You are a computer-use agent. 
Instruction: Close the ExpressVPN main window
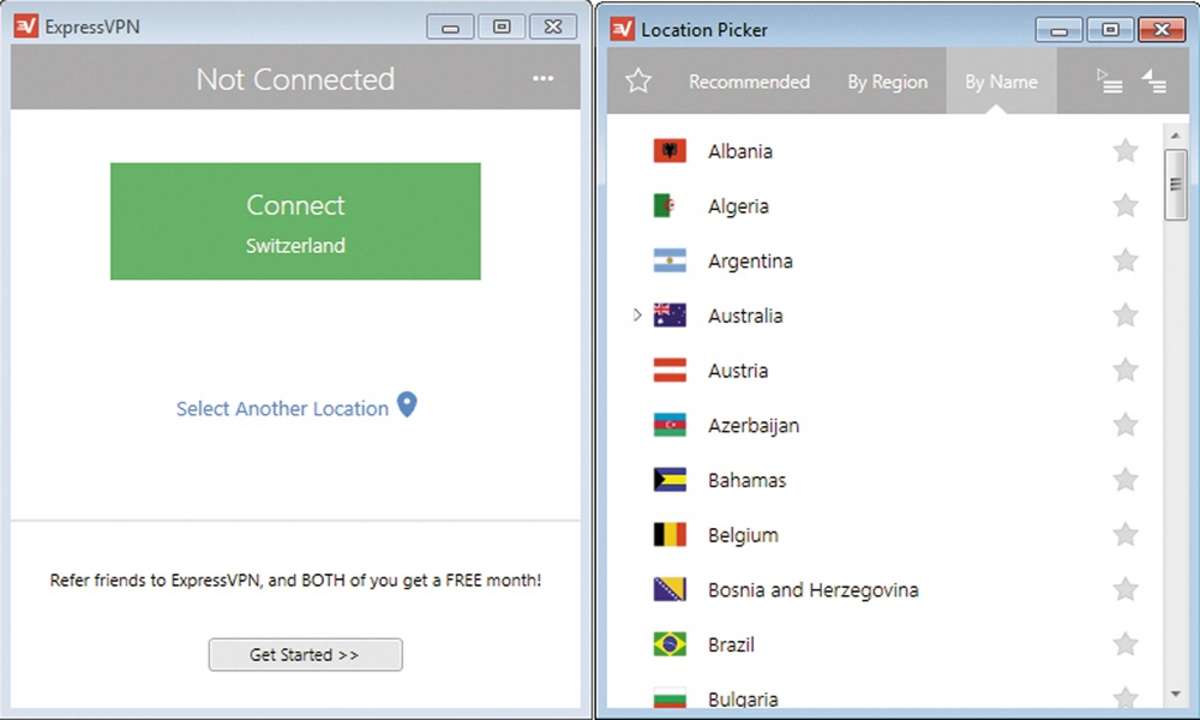553,27
